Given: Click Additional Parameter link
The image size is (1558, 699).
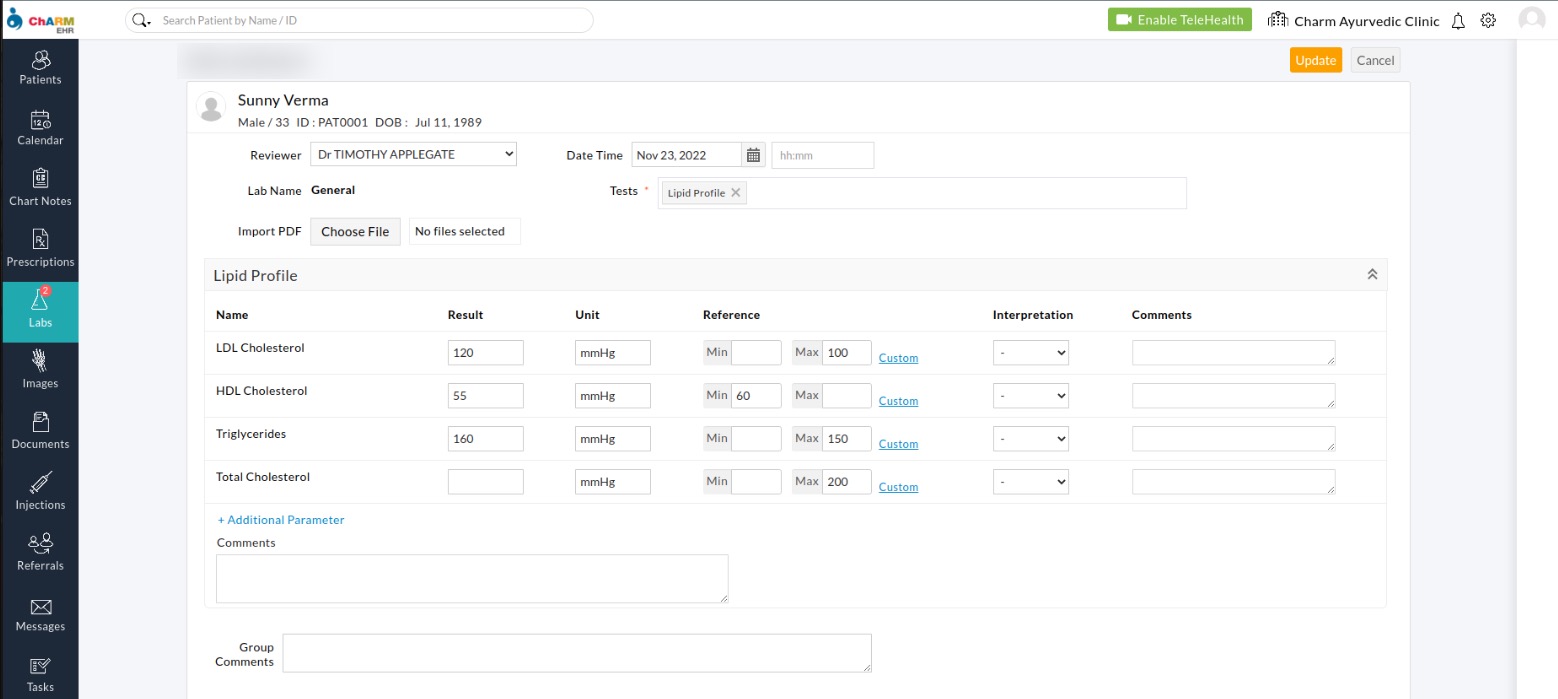Looking at the screenshot, I should pyautogui.click(x=280, y=519).
